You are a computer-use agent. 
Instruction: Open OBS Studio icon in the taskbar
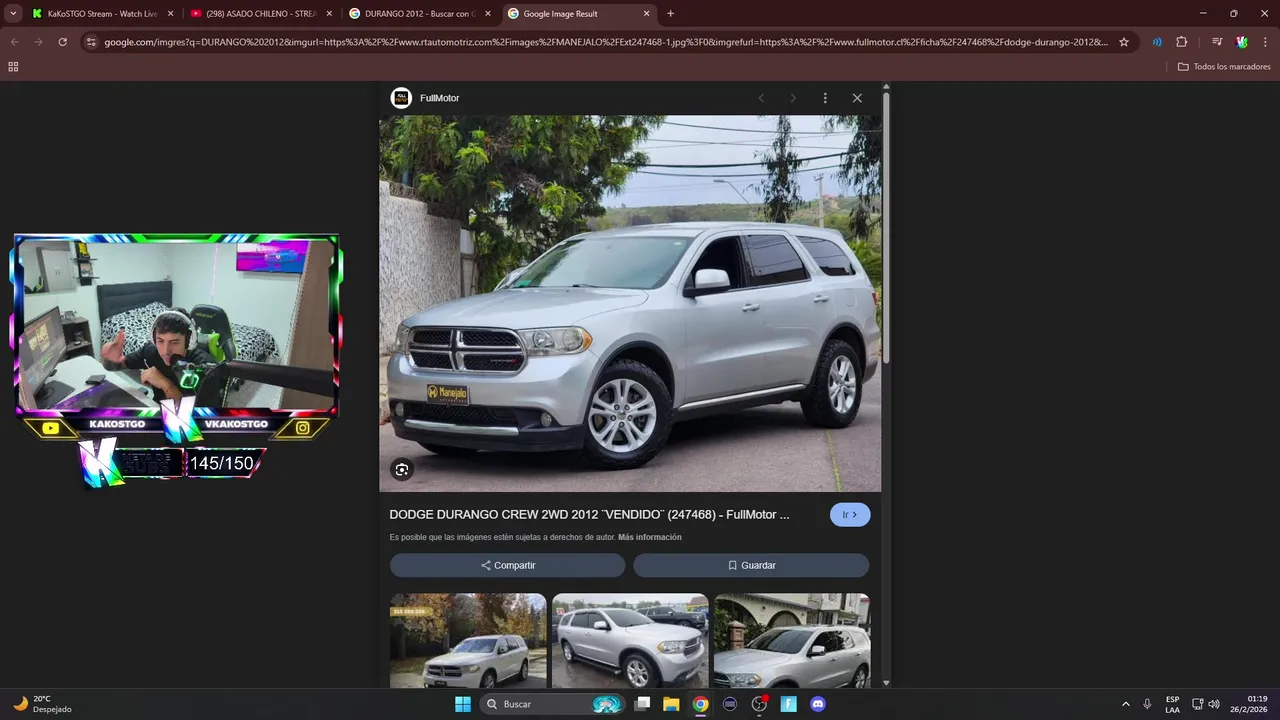(x=759, y=704)
